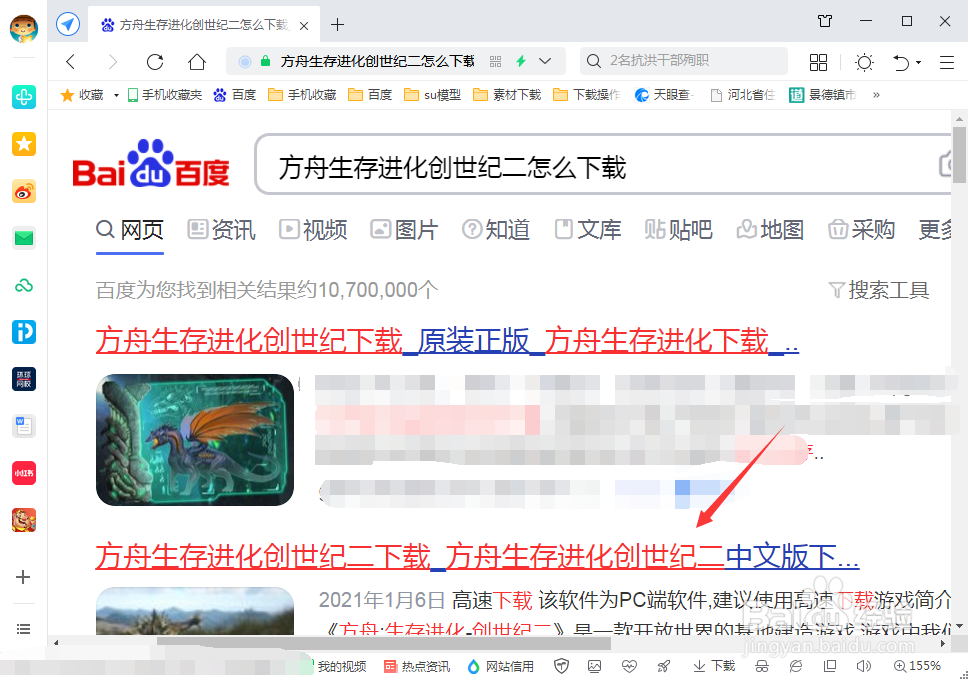Toggle the speaker mute icon in status bar
This screenshot has height=679, width=968.
[x=864, y=666]
